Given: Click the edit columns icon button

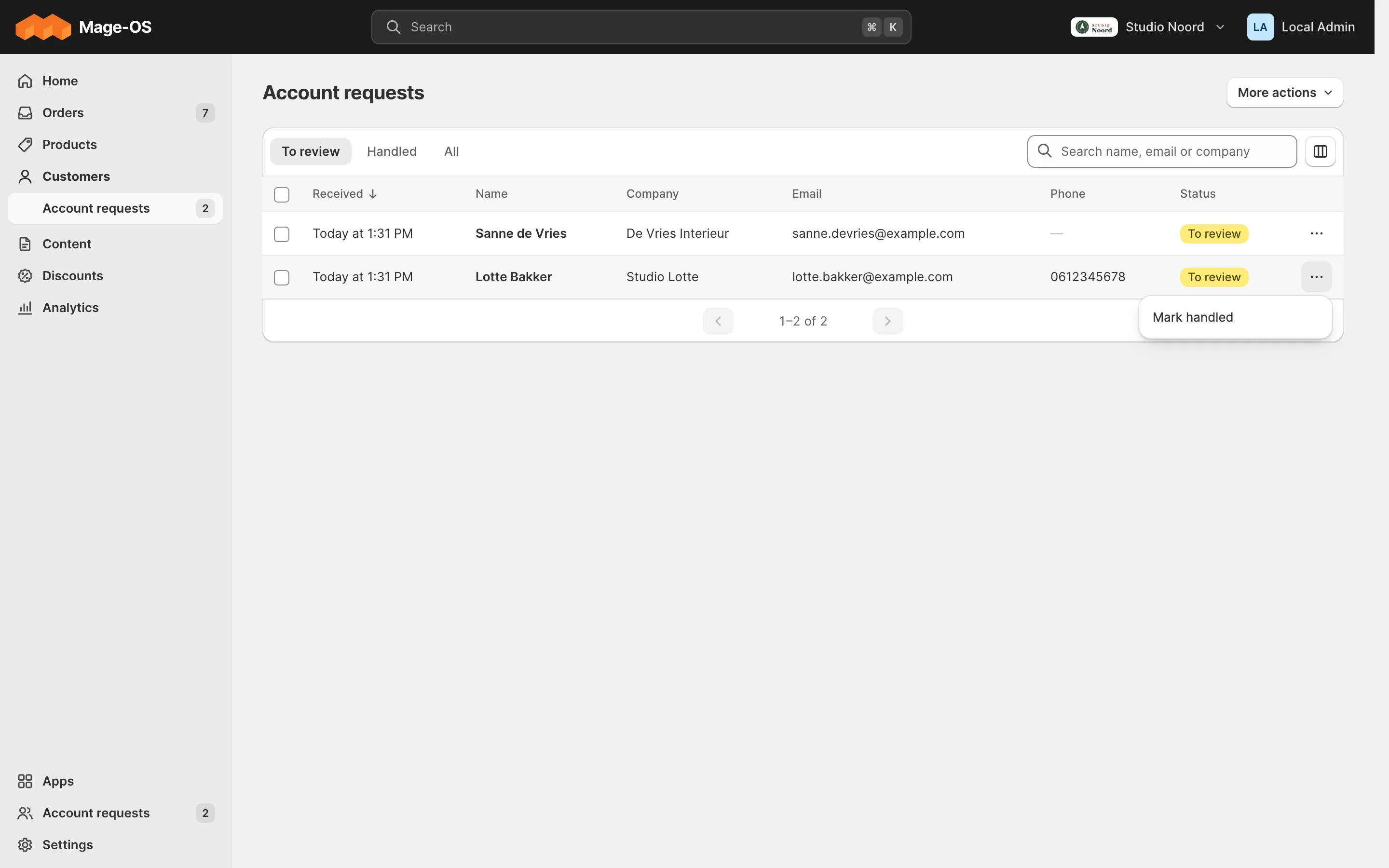Looking at the screenshot, I should 1320,151.
